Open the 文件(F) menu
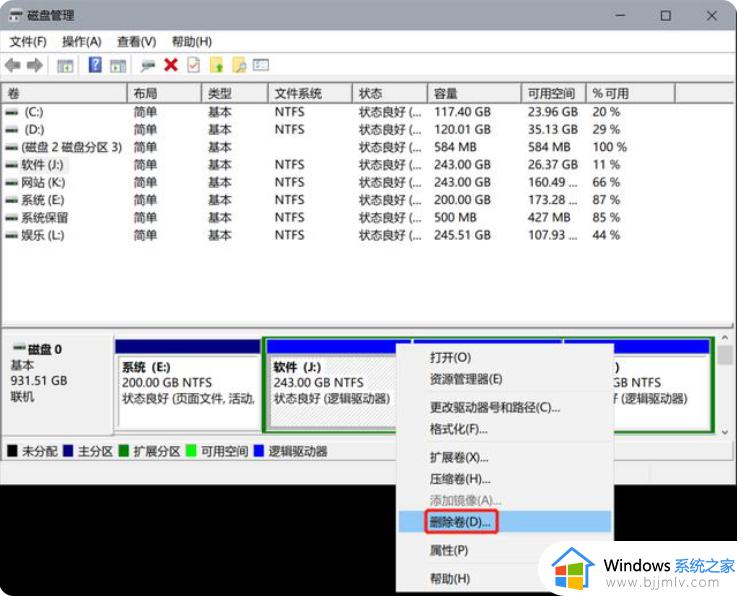Screen dimensions: 740x596 pos(28,42)
